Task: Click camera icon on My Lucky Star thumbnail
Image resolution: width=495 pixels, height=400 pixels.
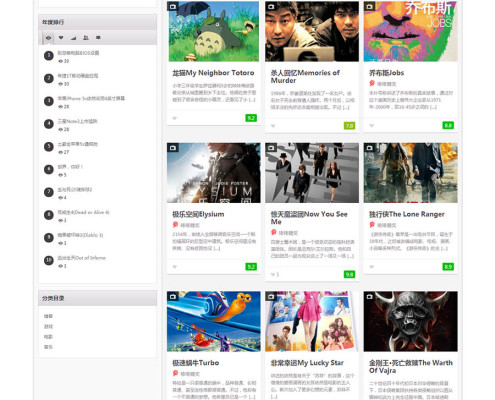Action: [x=271, y=296]
